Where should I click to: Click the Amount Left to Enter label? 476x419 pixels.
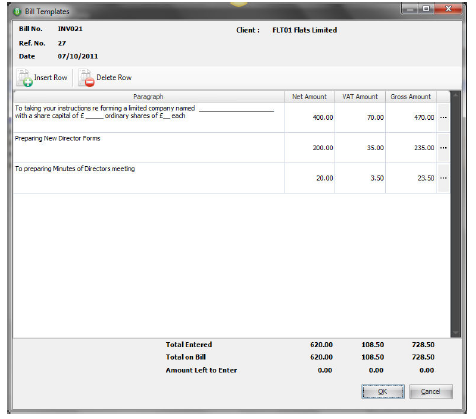(201, 370)
